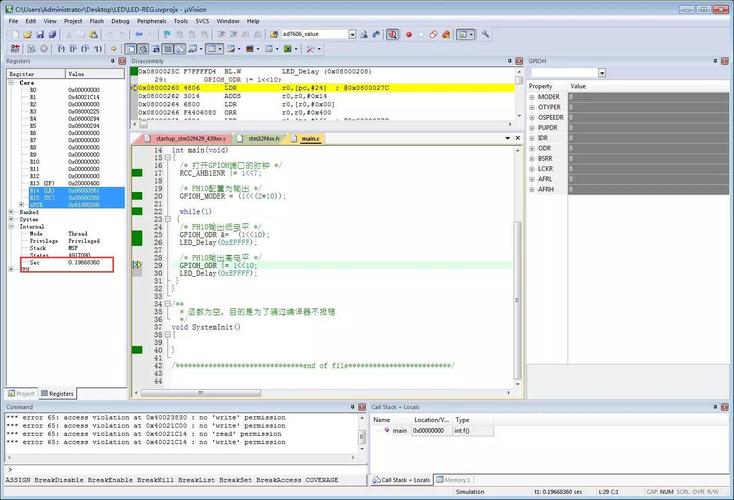Switch to startup_stm32f429_439xx.s tab
Screen dimensions: 734x500
click(x=185, y=139)
